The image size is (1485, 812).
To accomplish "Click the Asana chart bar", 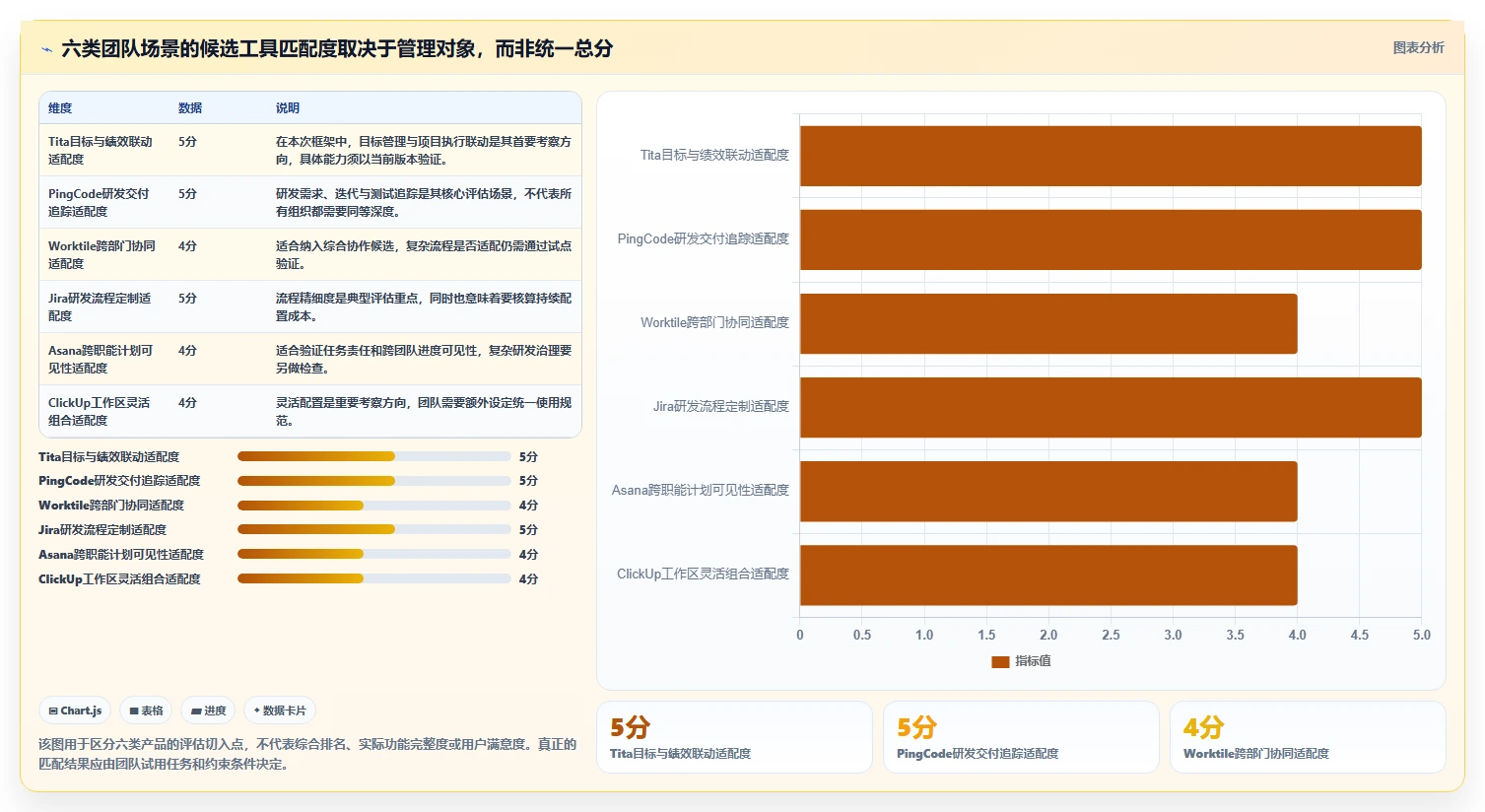I will click(1048, 491).
